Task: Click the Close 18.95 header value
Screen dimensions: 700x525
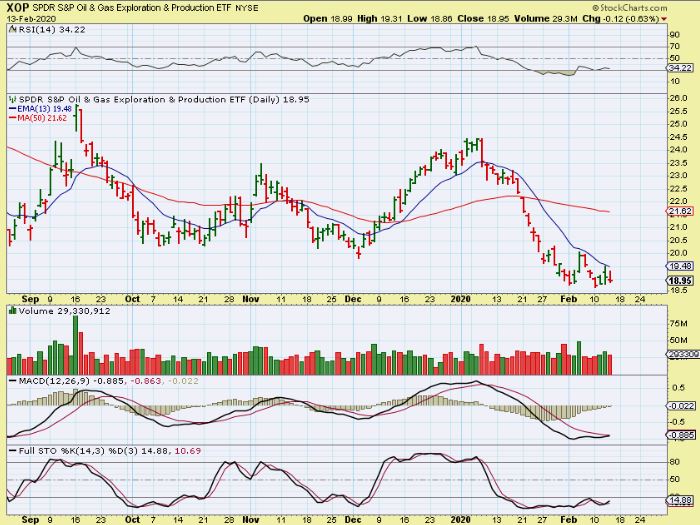Action: [483, 19]
